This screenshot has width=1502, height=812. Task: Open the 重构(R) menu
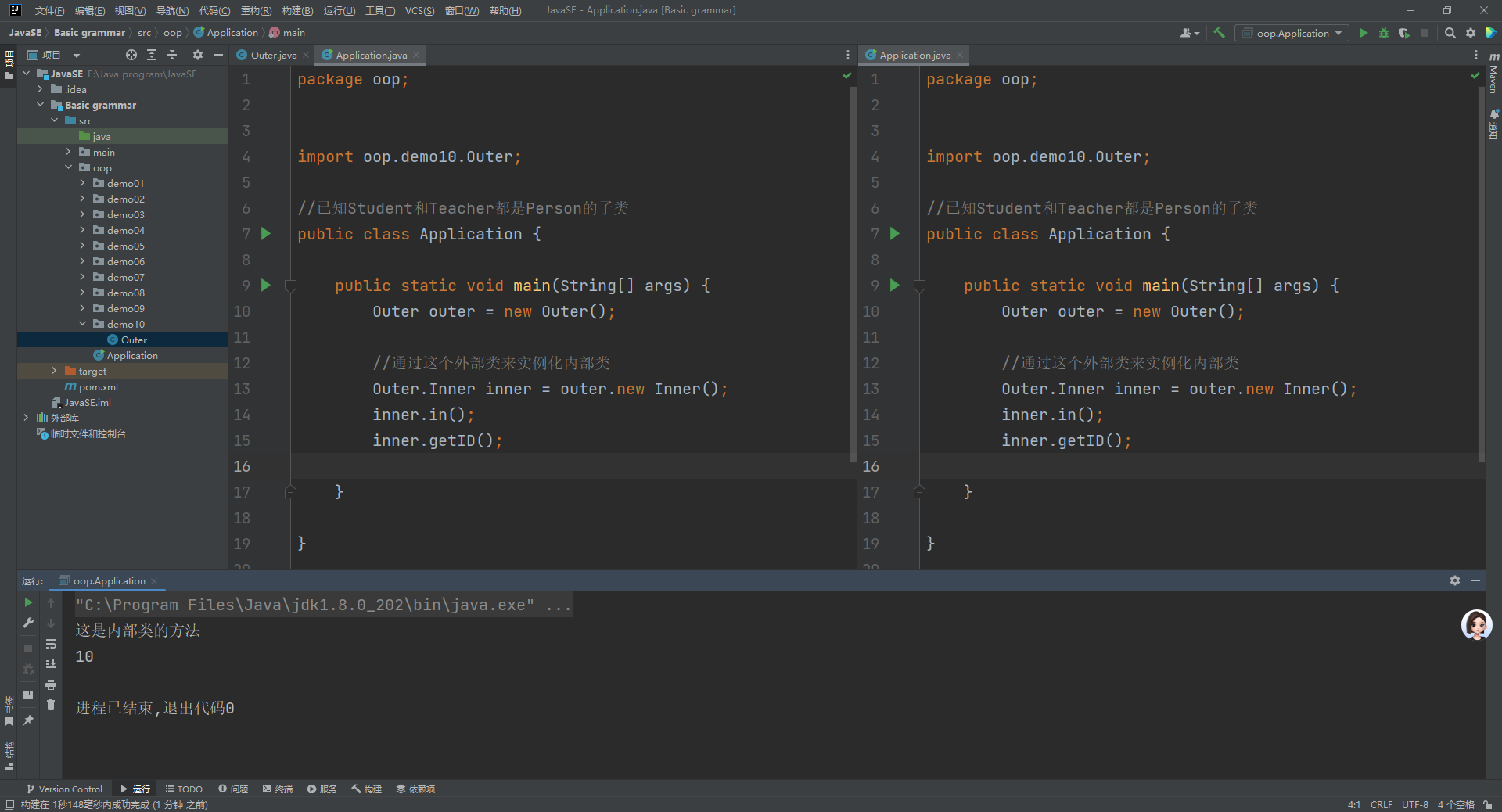256,10
